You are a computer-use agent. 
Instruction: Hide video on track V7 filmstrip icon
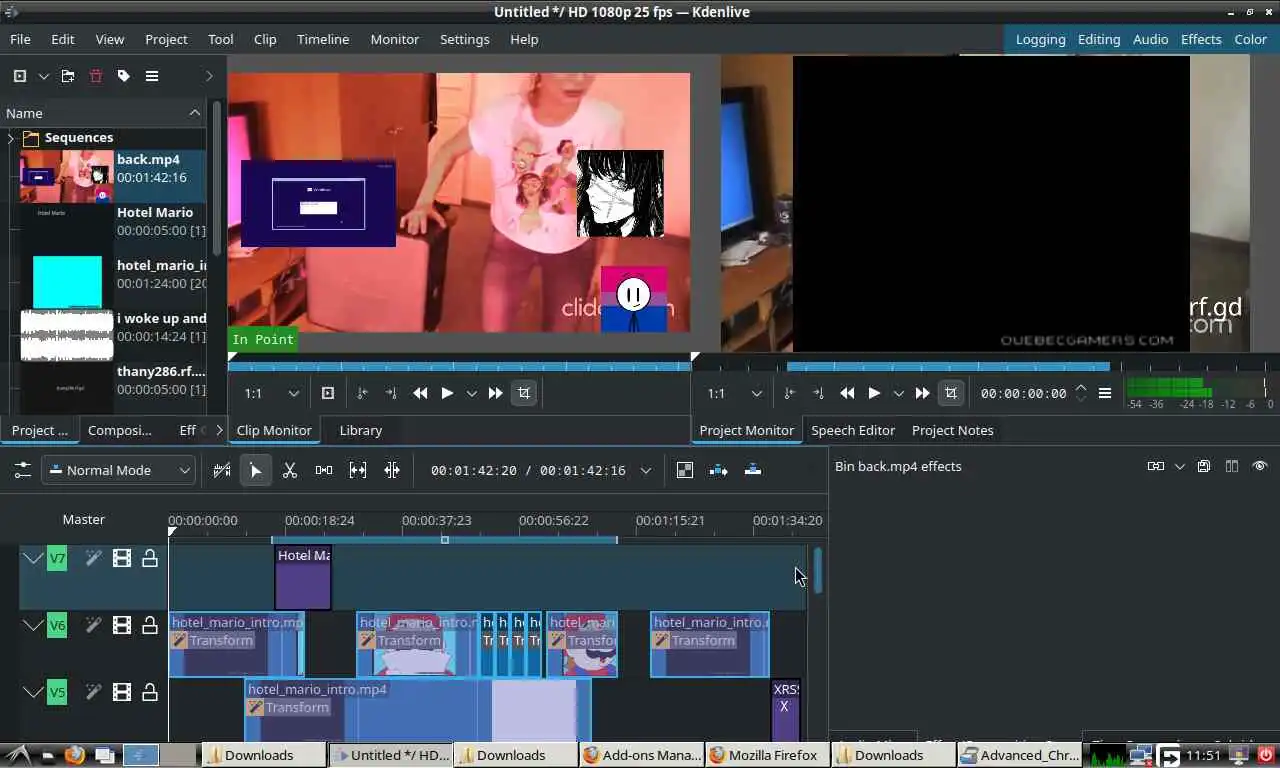pyautogui.click(x=122, y=558)
